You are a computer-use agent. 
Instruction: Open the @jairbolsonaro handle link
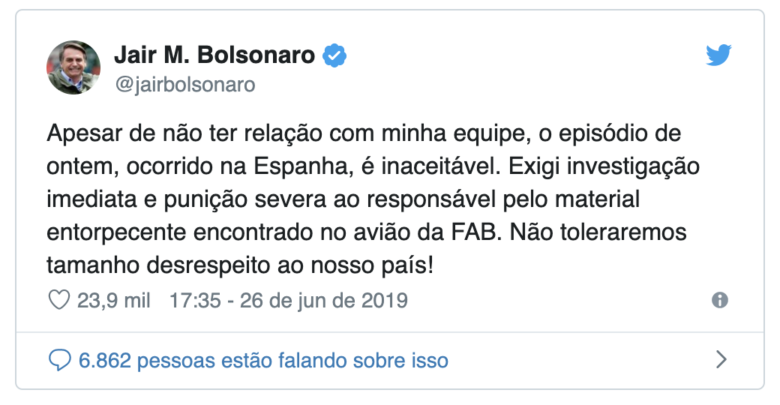[x=186, y=84]
